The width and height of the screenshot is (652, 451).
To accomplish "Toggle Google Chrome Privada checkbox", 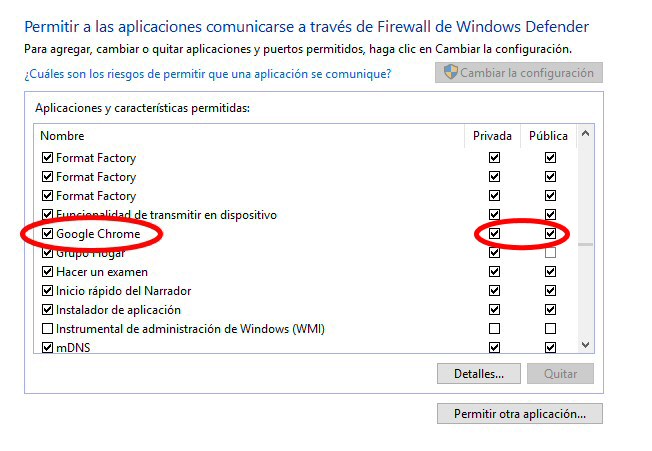I will coord(494,234).
